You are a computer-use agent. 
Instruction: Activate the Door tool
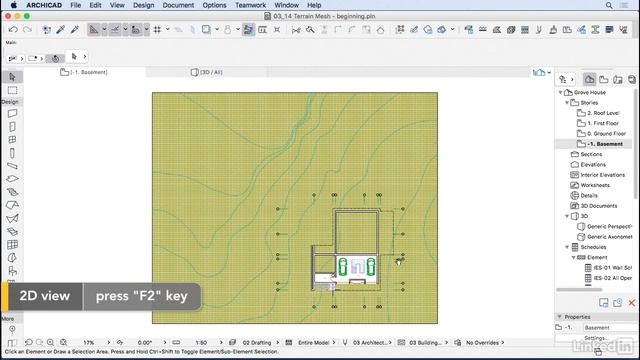(x=12, y=127)
